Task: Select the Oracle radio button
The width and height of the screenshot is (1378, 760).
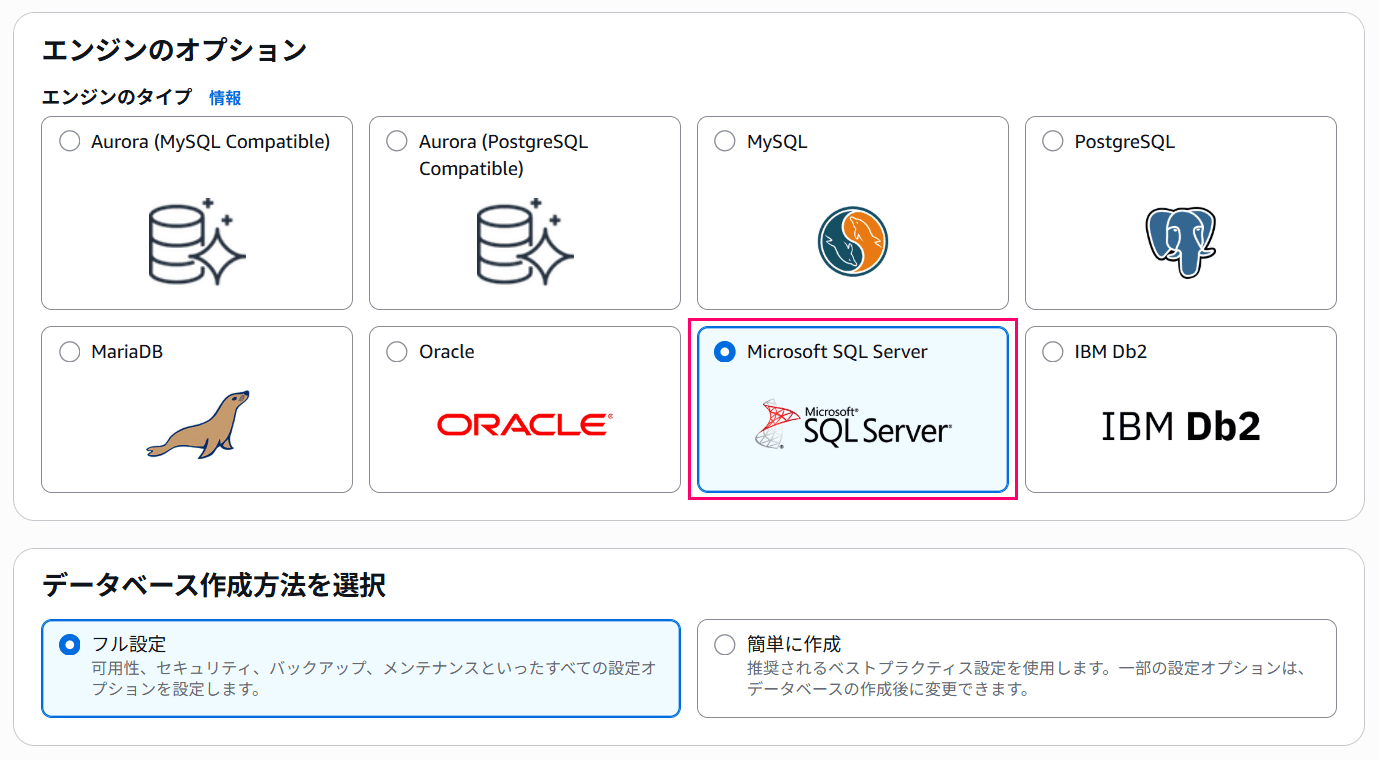Action: tap(397, 352)
